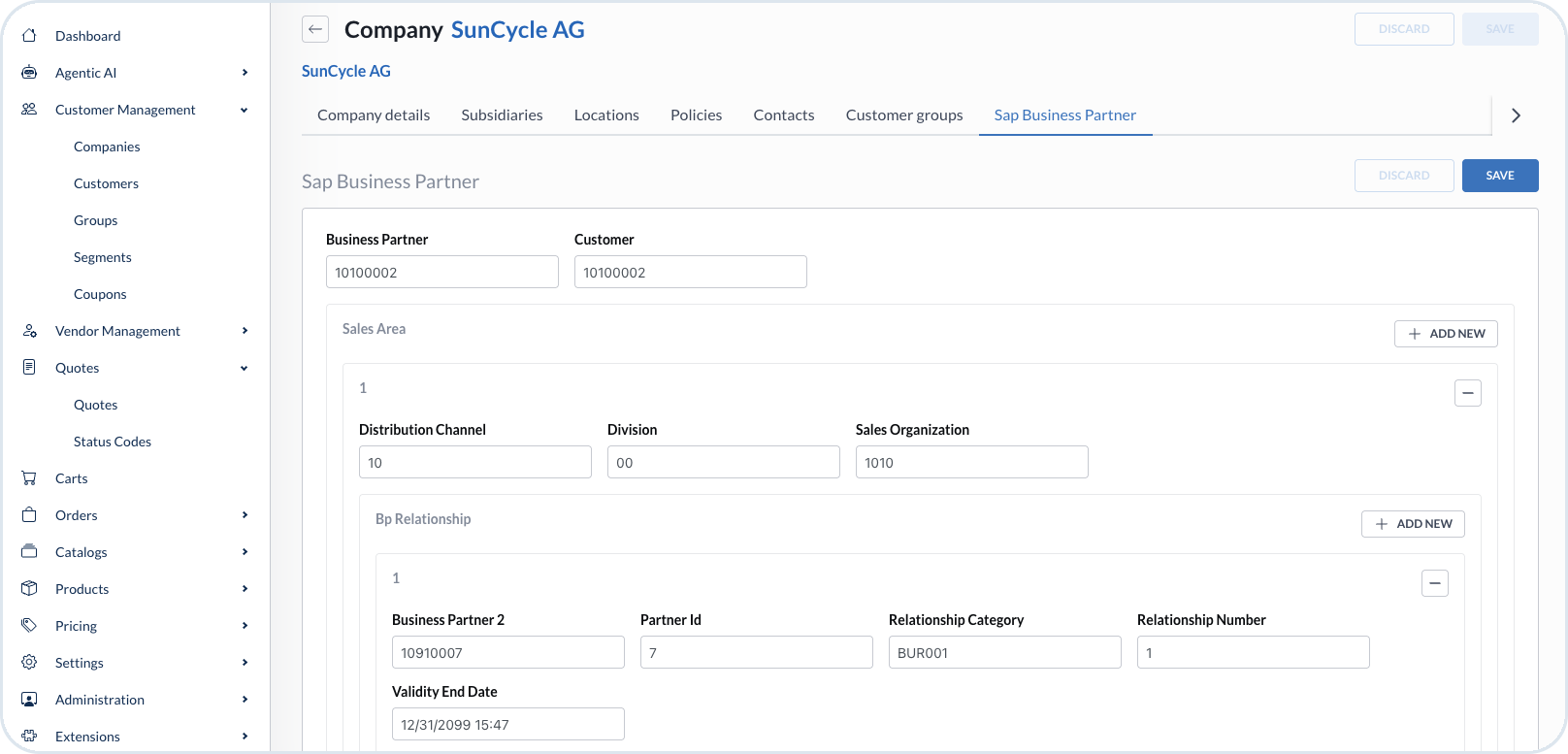The image size is (1568, 754).
Task: Switch to Customer groups tab
Action: point(904,115)
